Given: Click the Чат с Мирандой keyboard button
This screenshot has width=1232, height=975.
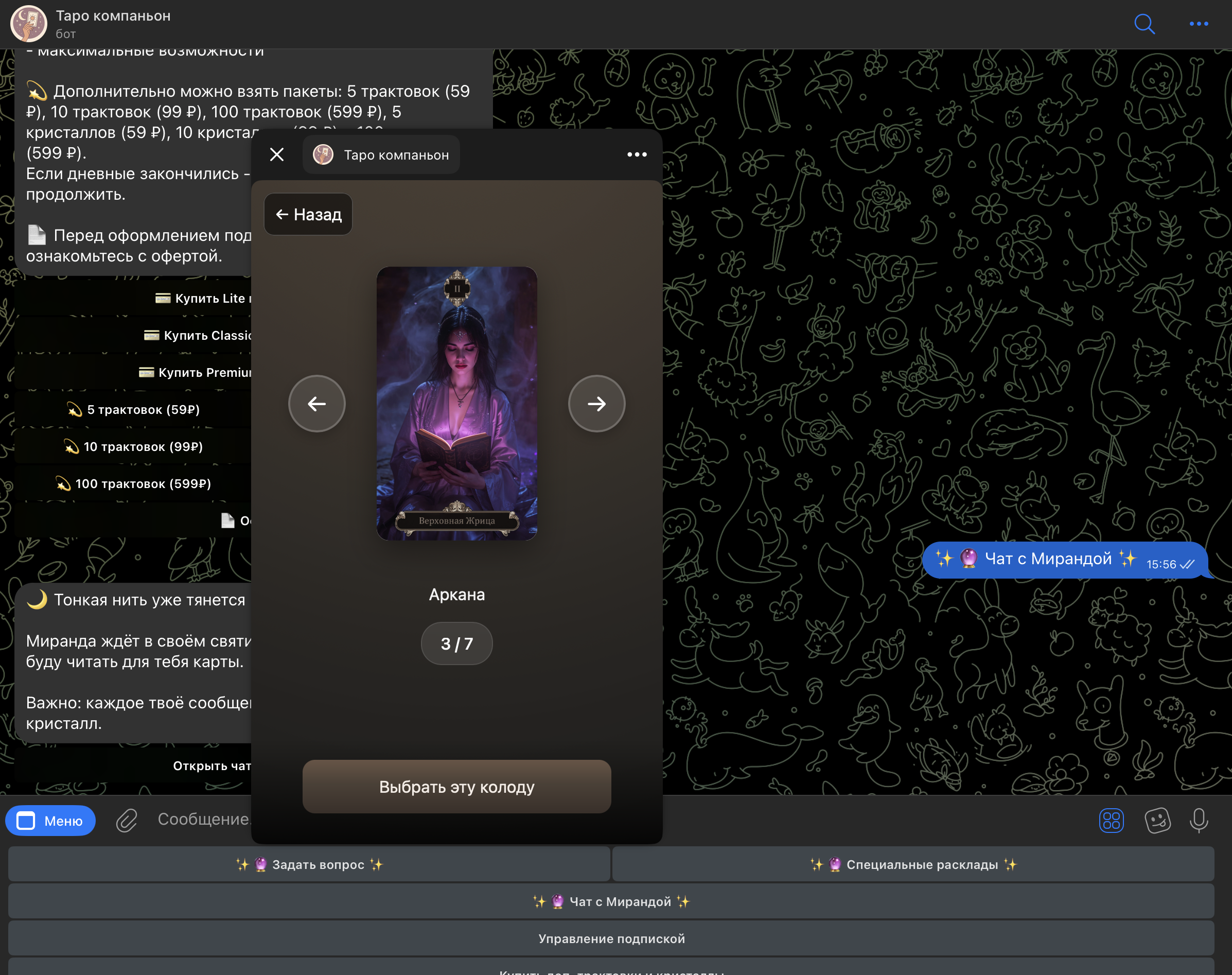Looking at the screenshot, I should pyautogui.click(x=611, y=901).
